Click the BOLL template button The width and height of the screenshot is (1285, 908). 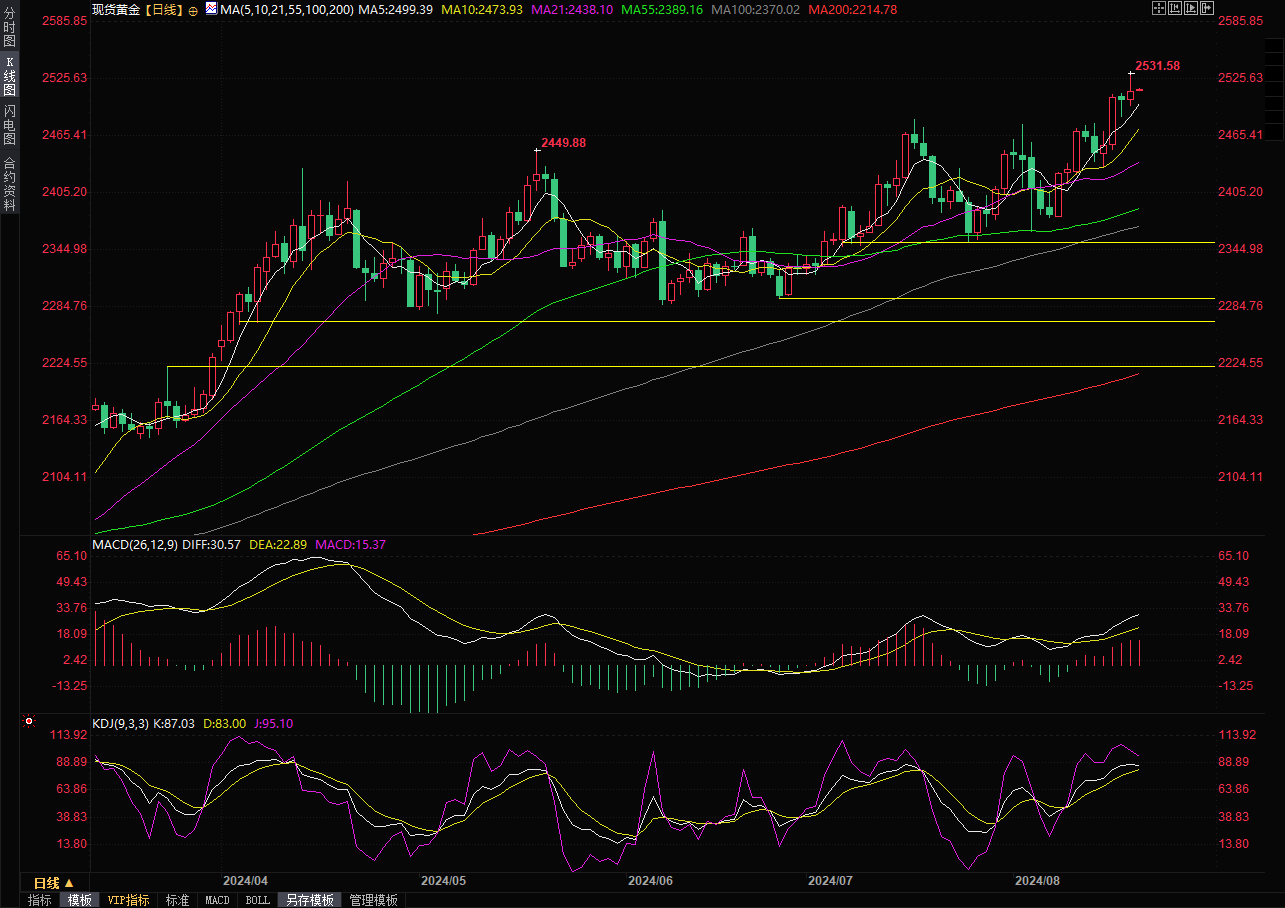[257, 900]
